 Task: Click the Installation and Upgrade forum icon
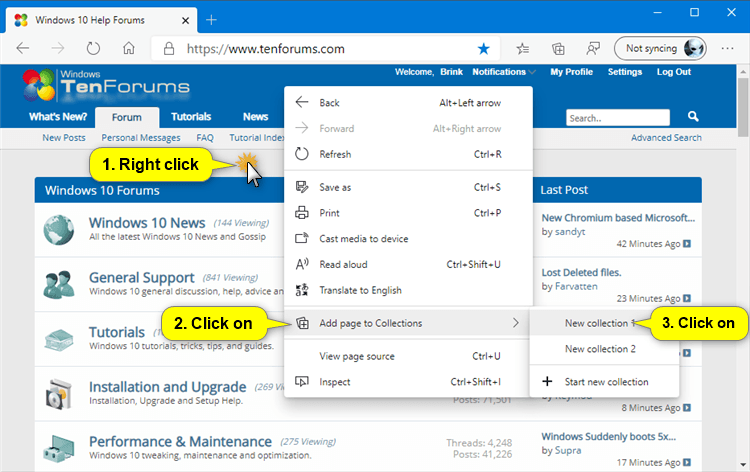pos(58,394)
